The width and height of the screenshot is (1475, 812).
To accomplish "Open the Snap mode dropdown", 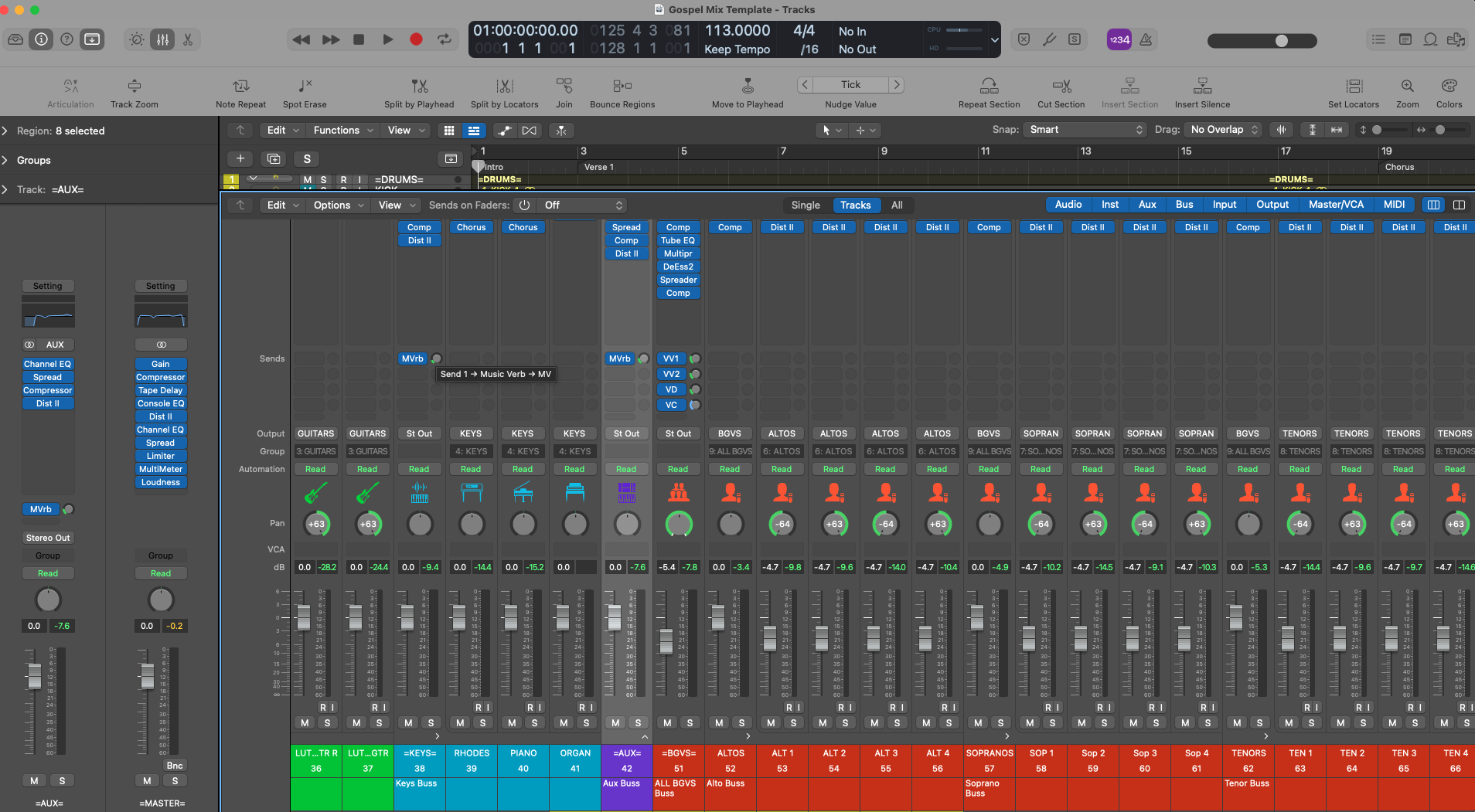I will tap(1084, 129).
